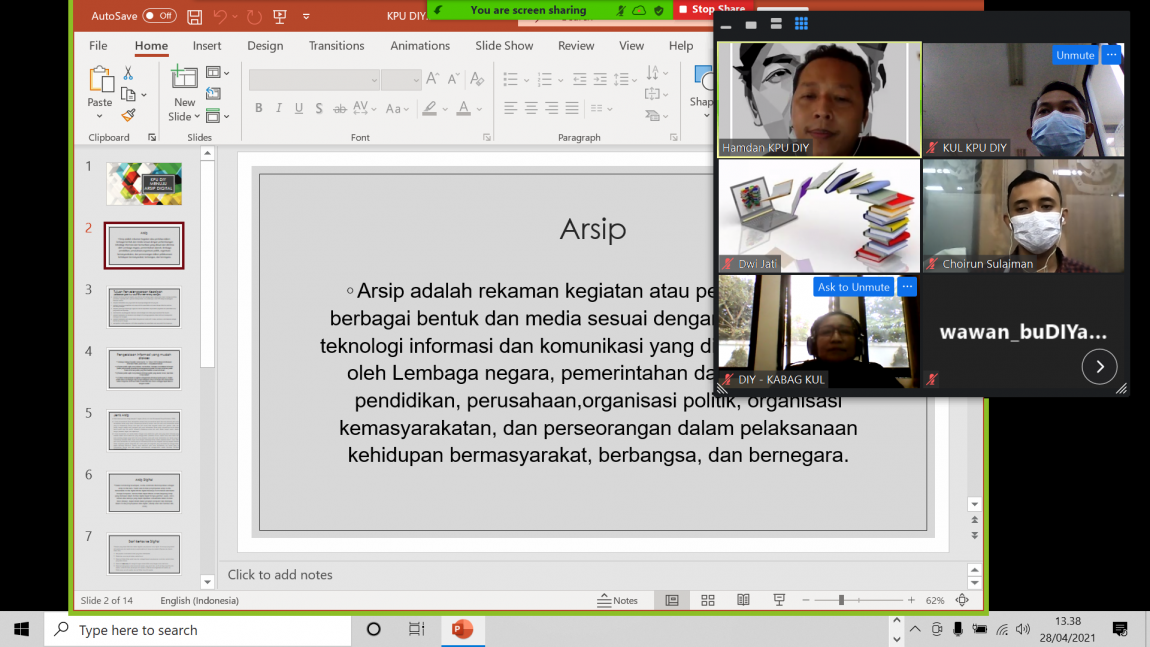Open font color dropdown arrow
Image resolution: width=1150 pixels, height=647 pixels.
481,109
